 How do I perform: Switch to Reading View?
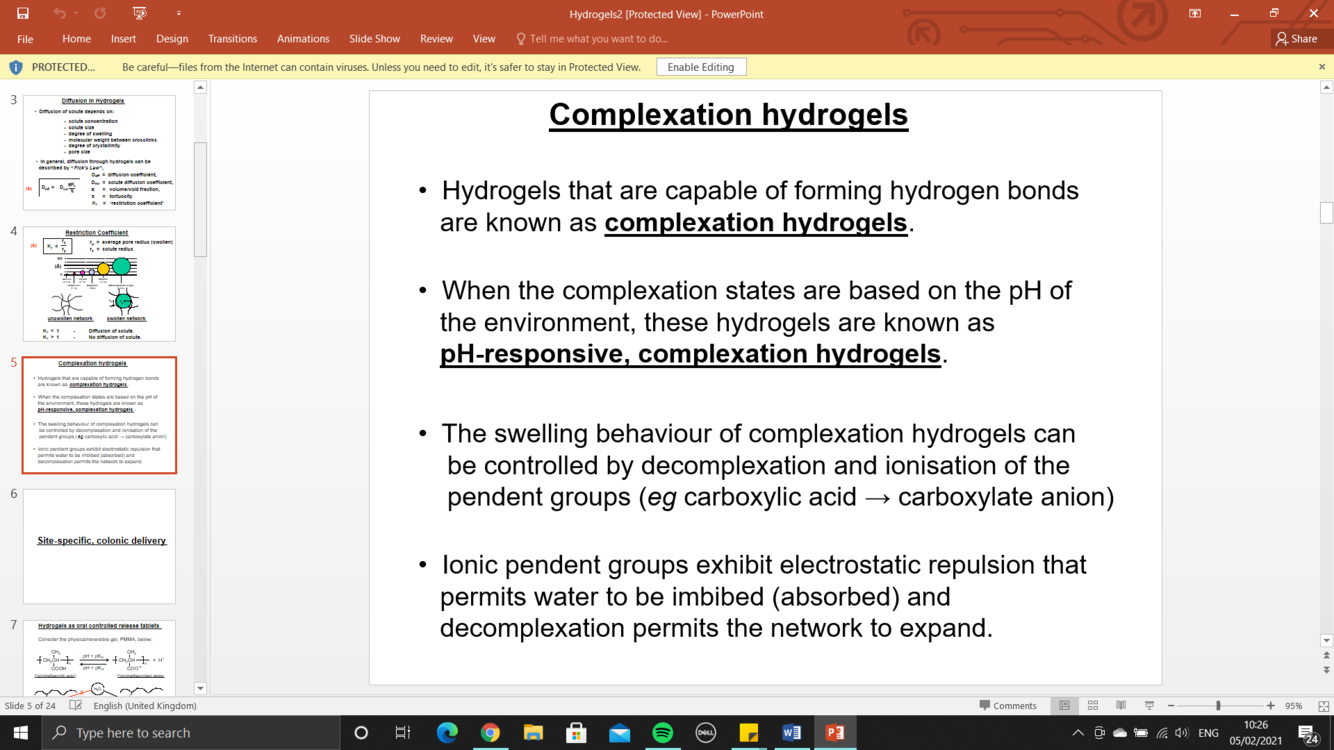(x=1121, y=706)
